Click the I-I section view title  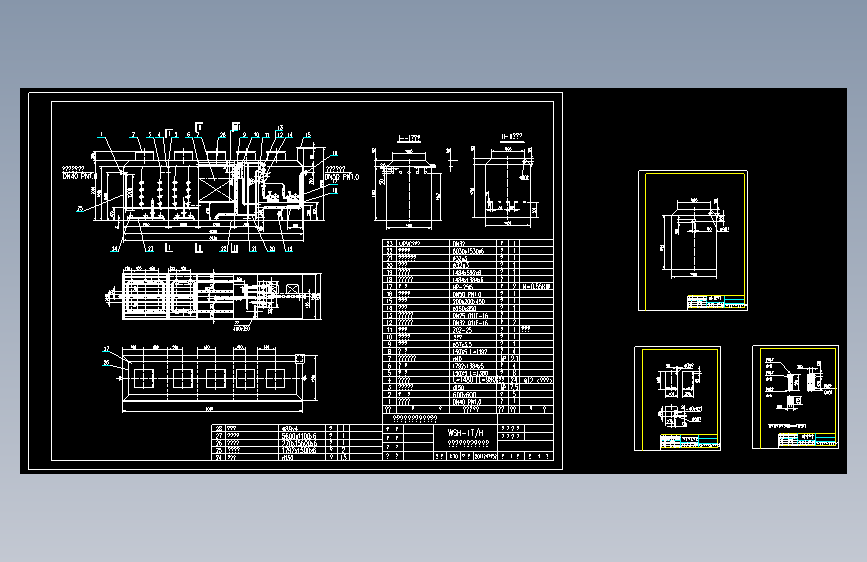(x=409, y=138)
